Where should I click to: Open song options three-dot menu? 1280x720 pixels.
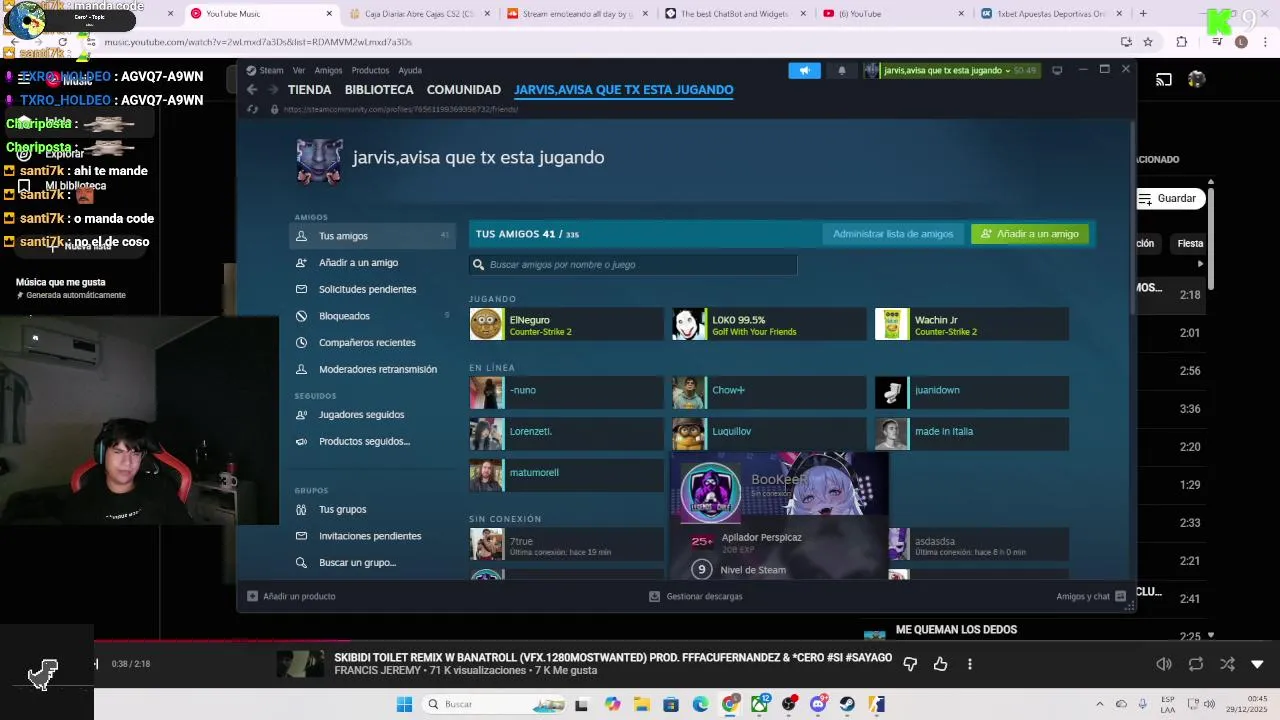969,664
